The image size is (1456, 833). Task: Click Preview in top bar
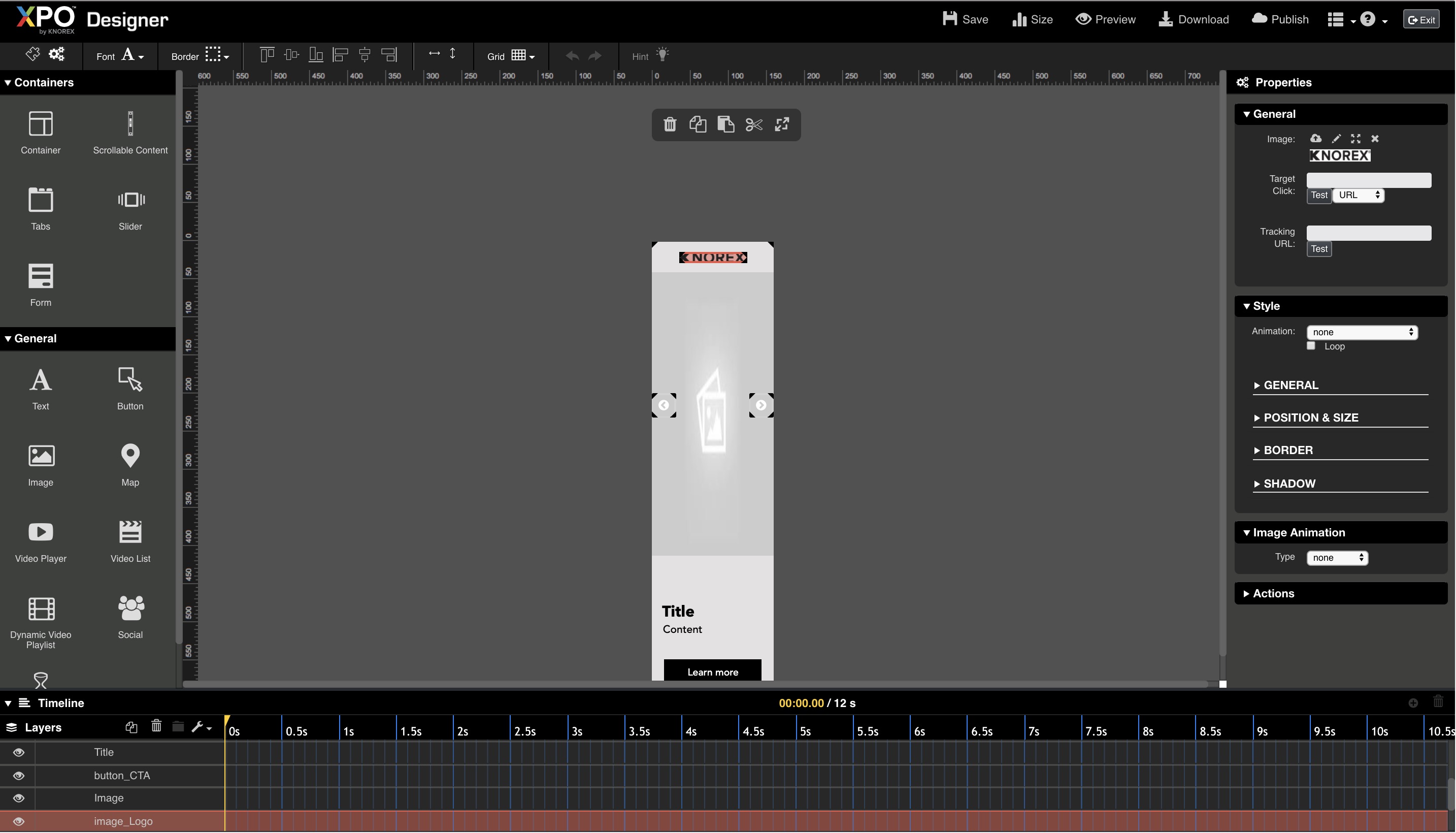tap(1105, 19)
